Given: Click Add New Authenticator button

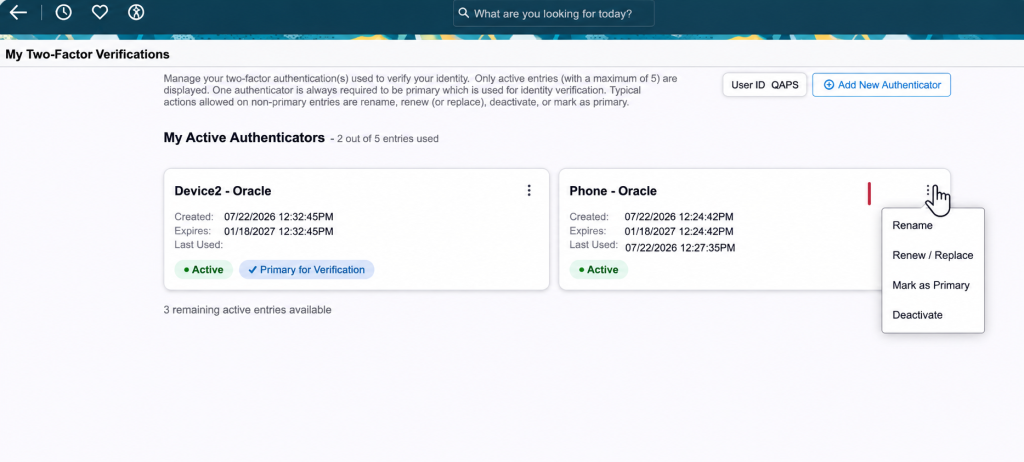Looking at the screenshot, I should click(881, 85).
